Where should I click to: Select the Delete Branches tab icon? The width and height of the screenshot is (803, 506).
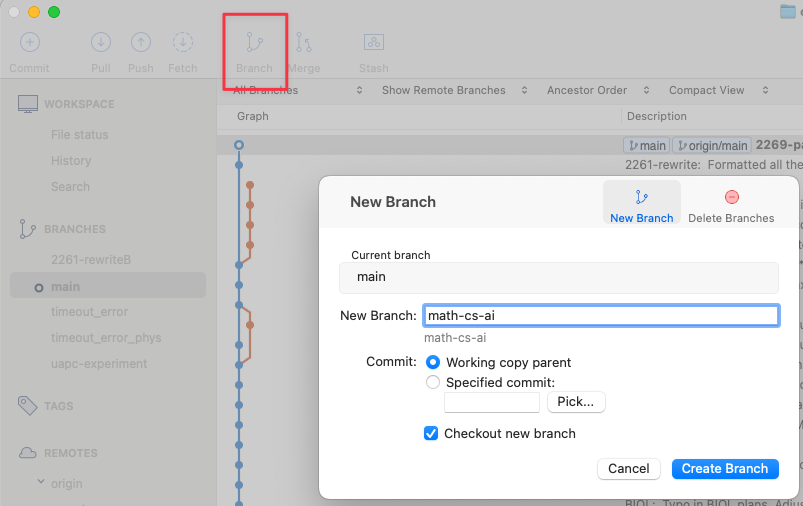click(731, 197)
